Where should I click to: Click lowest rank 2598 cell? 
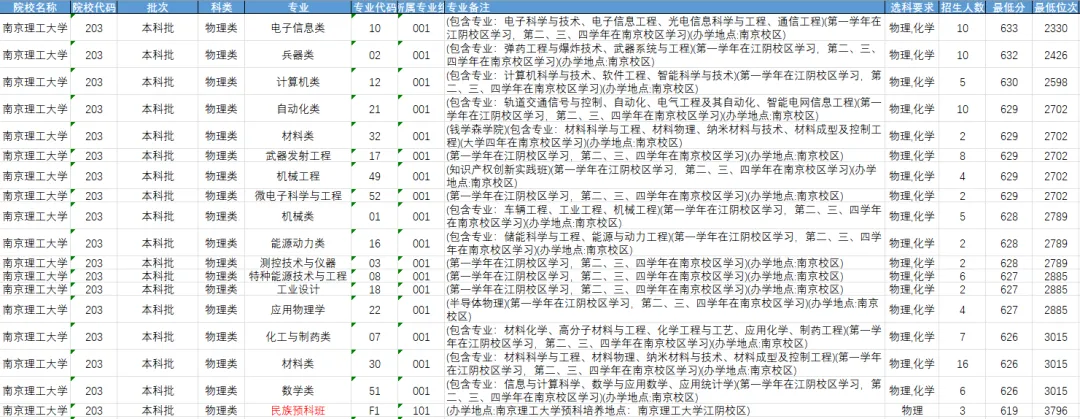pyautogui.click(x=1056, y=82)
